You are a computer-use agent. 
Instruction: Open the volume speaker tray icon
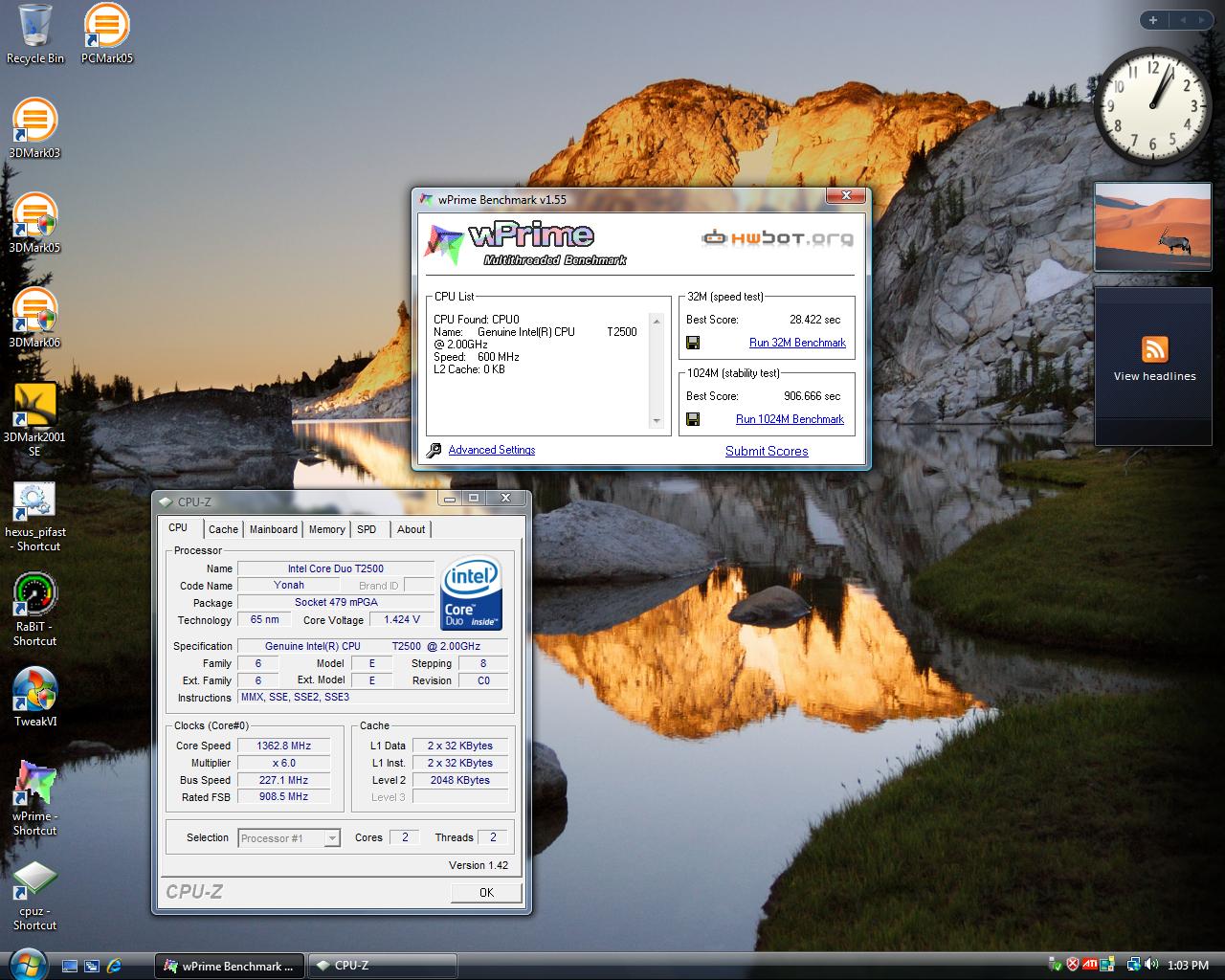1151,965
